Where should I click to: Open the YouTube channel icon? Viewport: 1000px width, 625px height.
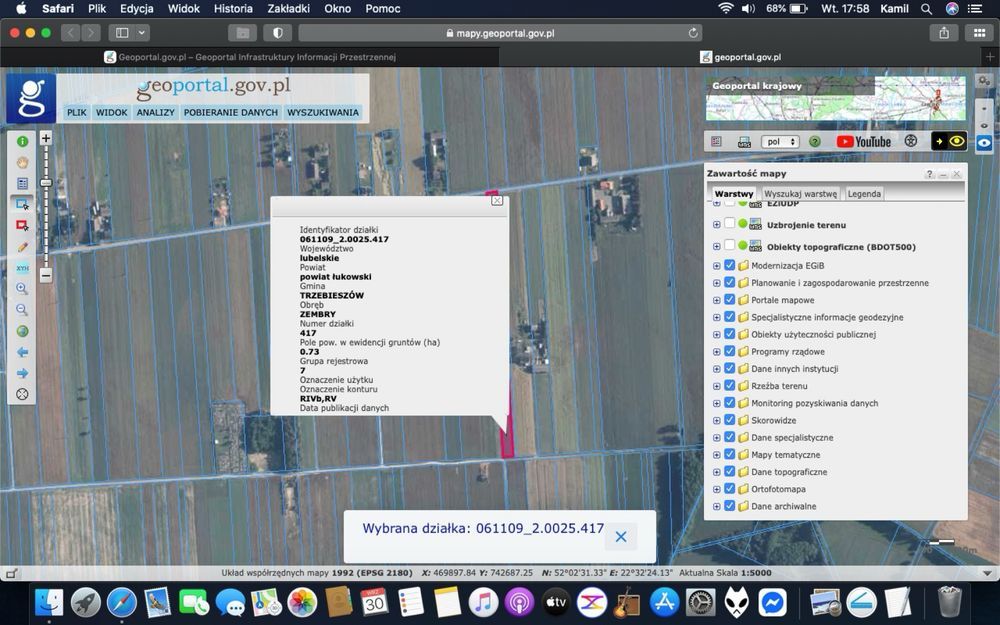(864, 142)
